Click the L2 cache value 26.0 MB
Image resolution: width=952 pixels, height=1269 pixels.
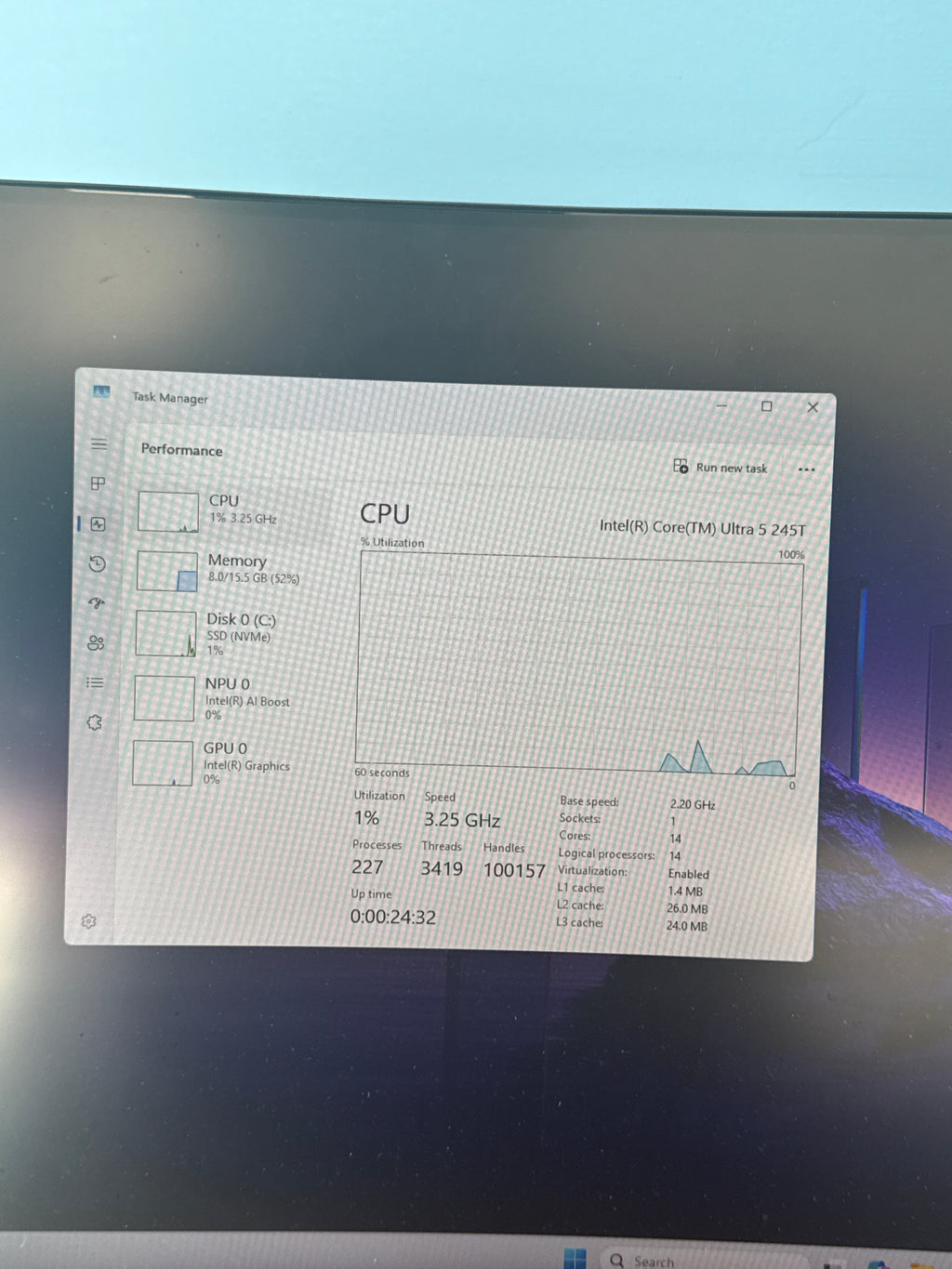687,908
